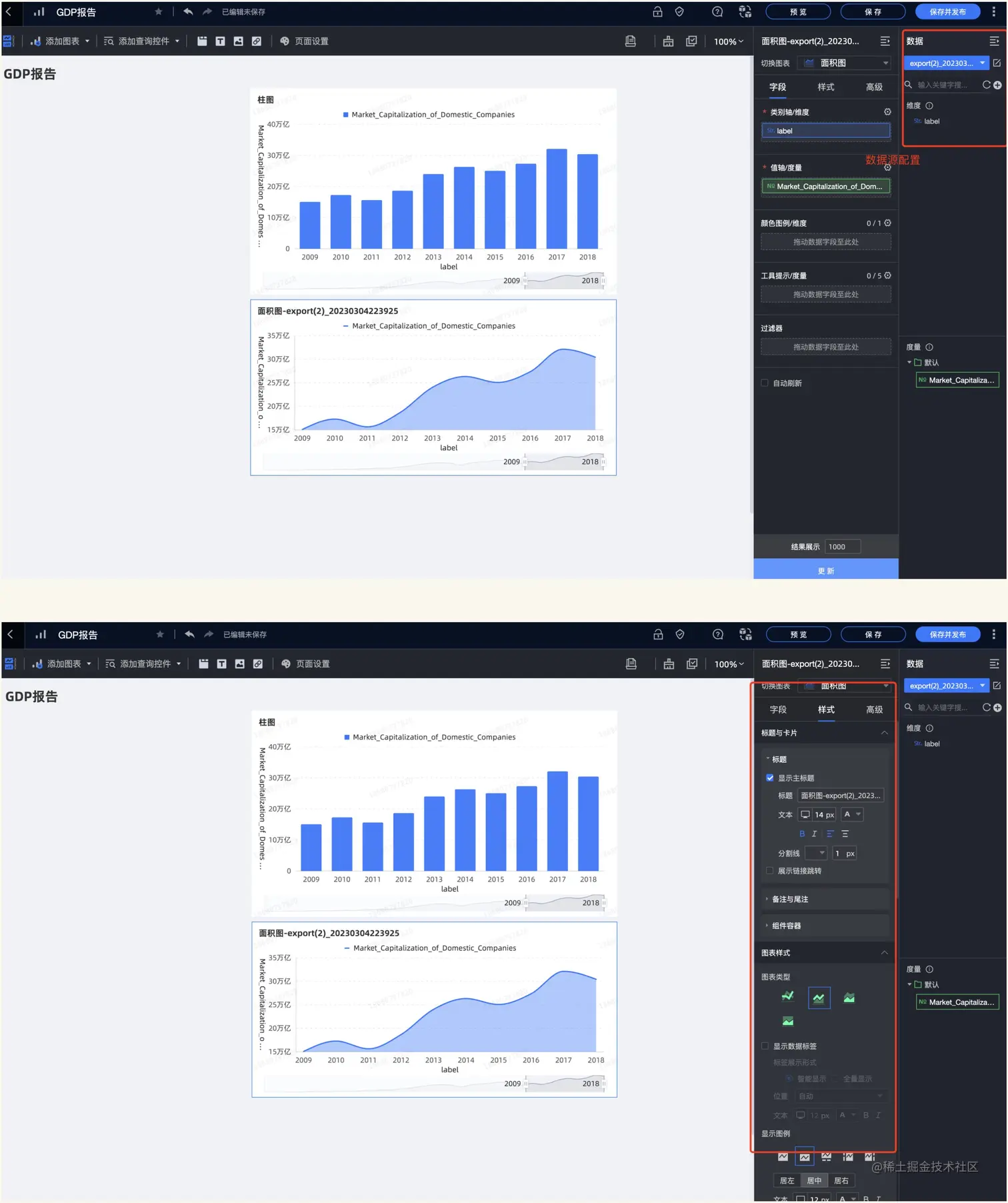
Task: Expand the 备注与尾注 section
Action: (825, 900)
